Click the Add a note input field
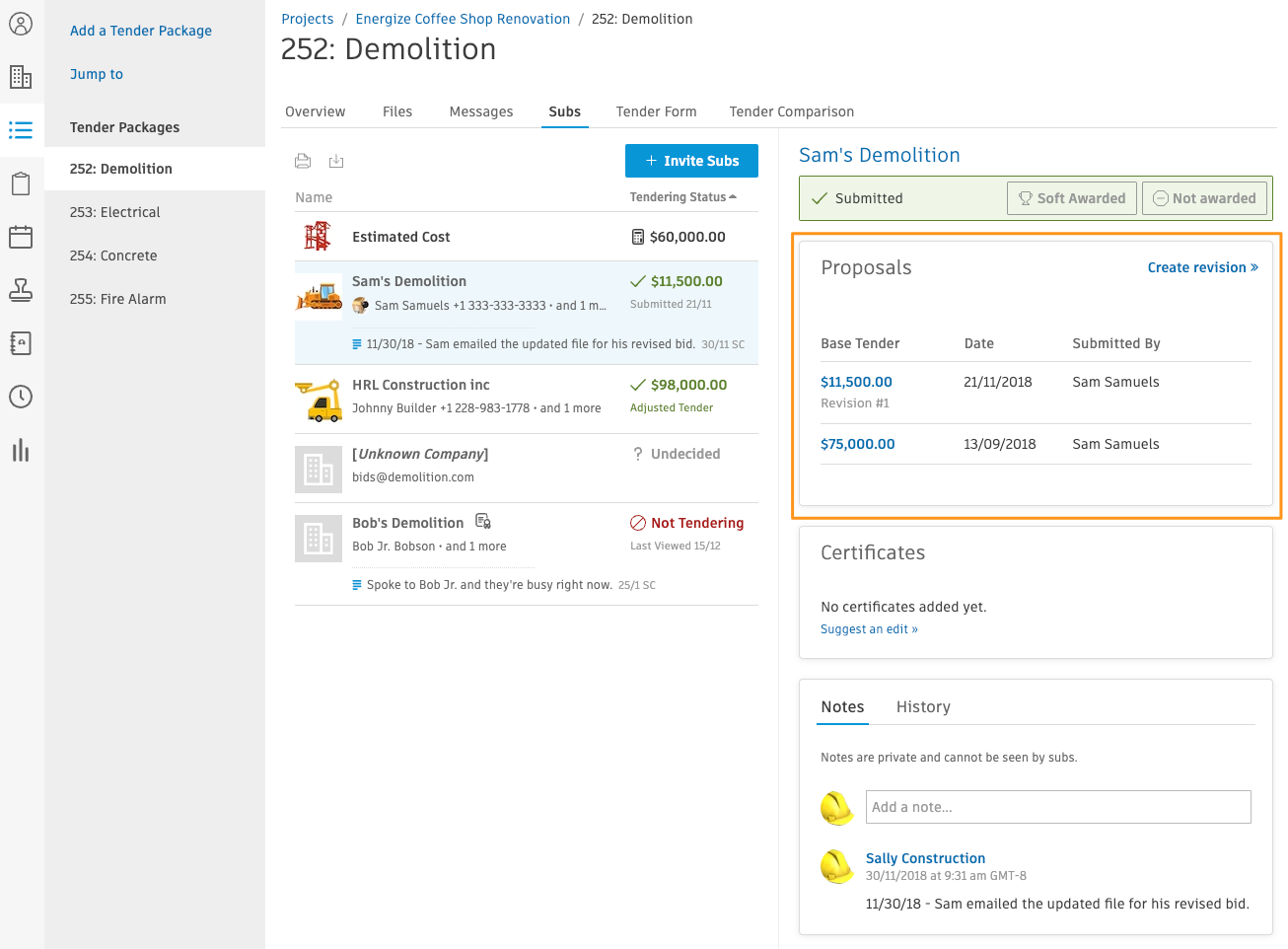Screen dimensions: 1288x949 [x=1058, y=807]
